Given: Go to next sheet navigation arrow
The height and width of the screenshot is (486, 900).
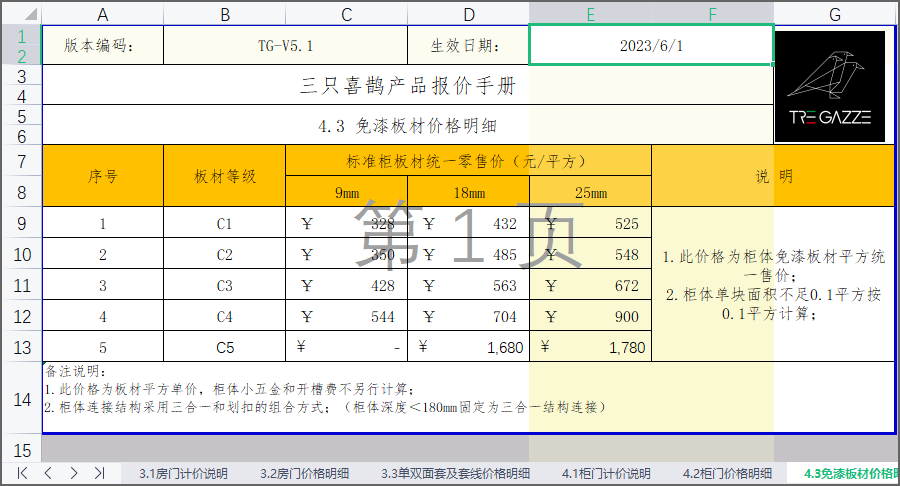Looking at the screenshot, I should coord(73,473).
